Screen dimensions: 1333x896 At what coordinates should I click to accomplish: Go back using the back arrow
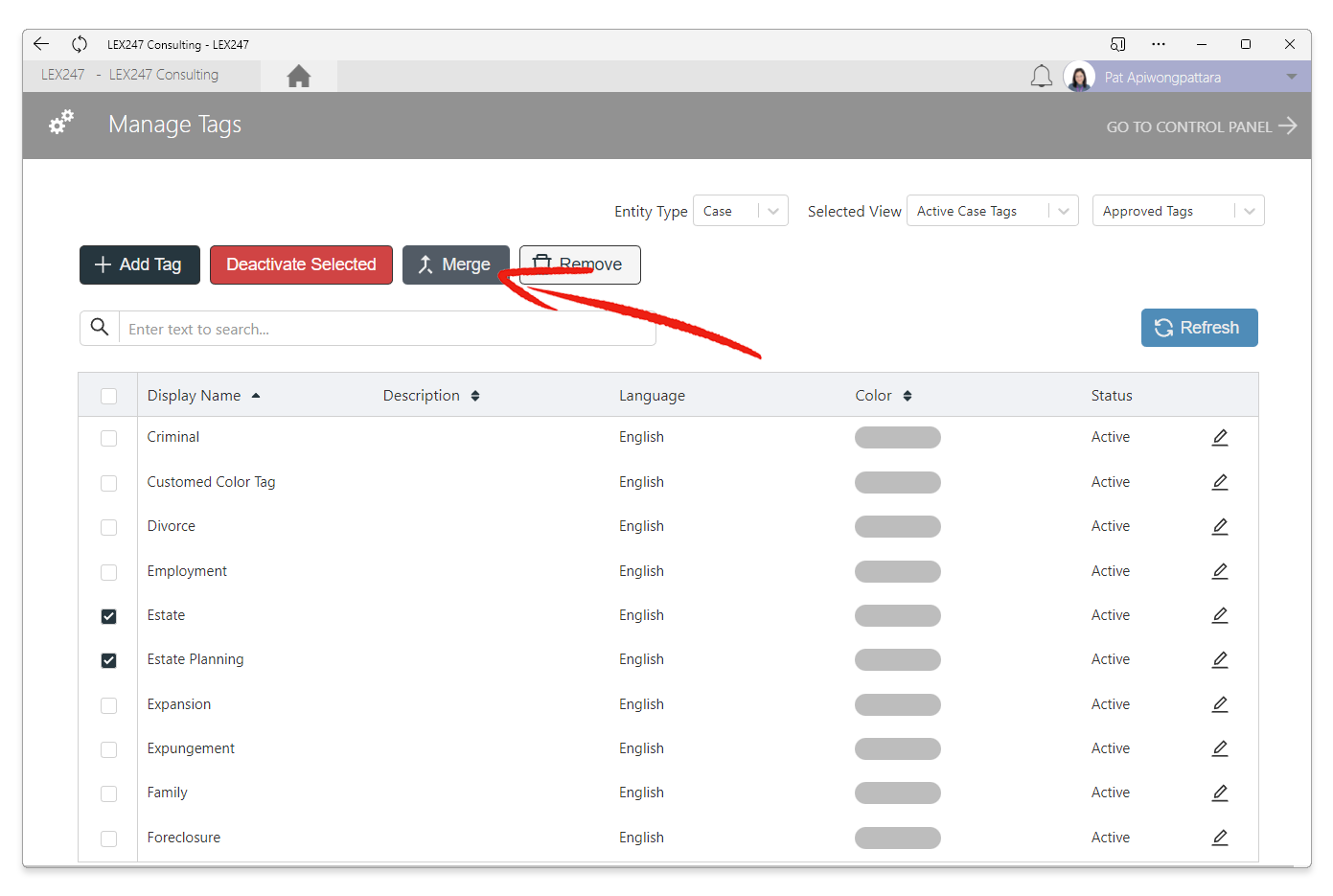point(40,44)
